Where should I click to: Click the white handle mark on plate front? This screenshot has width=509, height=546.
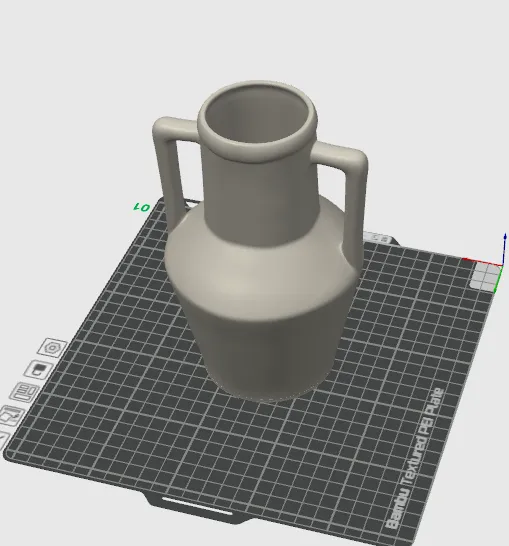point(197,506)
